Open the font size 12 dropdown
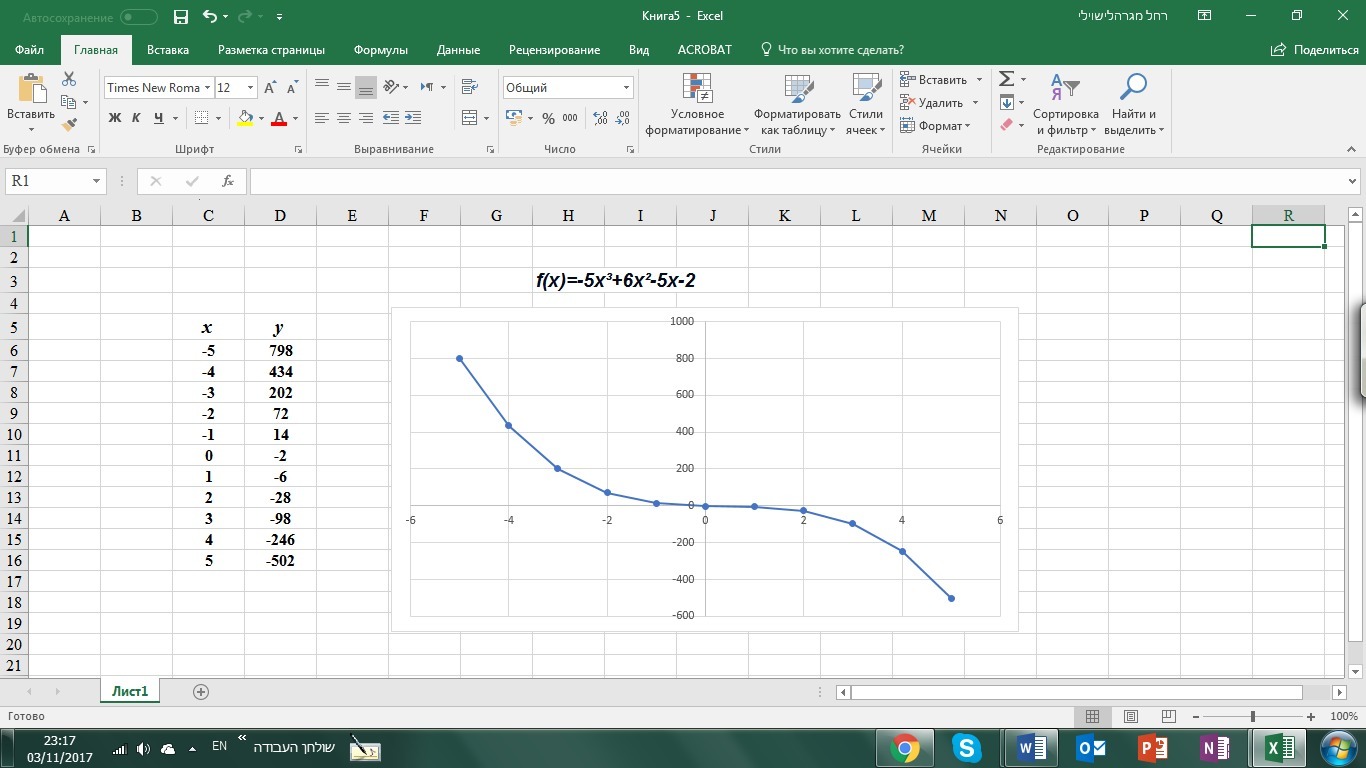 click(250, 88)
